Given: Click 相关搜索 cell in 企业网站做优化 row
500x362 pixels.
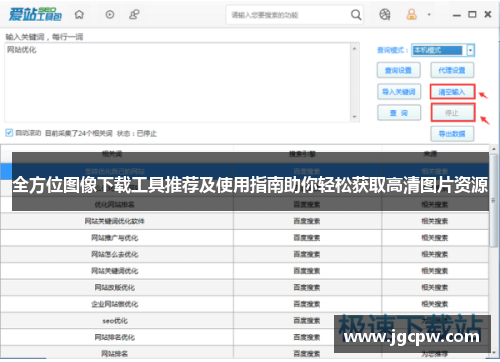Looking at the screenshot, I should (435, 304).
